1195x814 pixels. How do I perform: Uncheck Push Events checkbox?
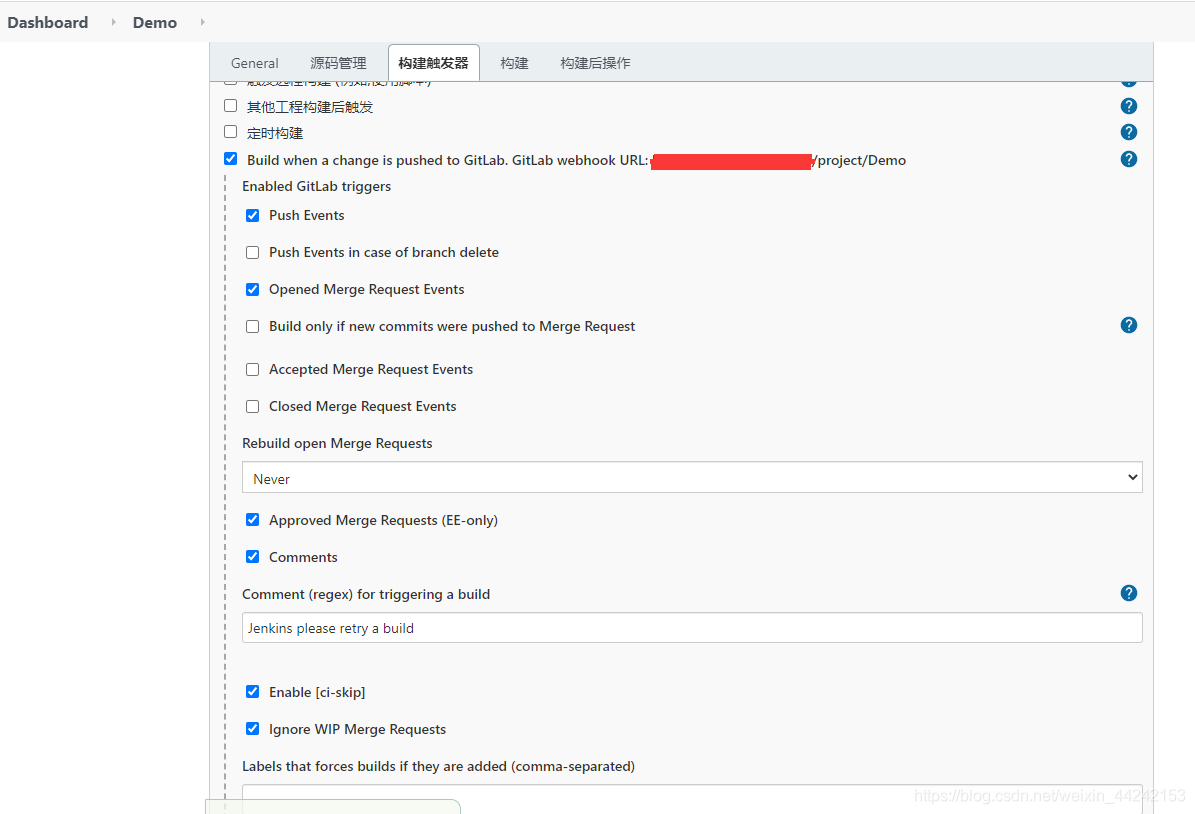pyautogui.click(x=252, y=216)
